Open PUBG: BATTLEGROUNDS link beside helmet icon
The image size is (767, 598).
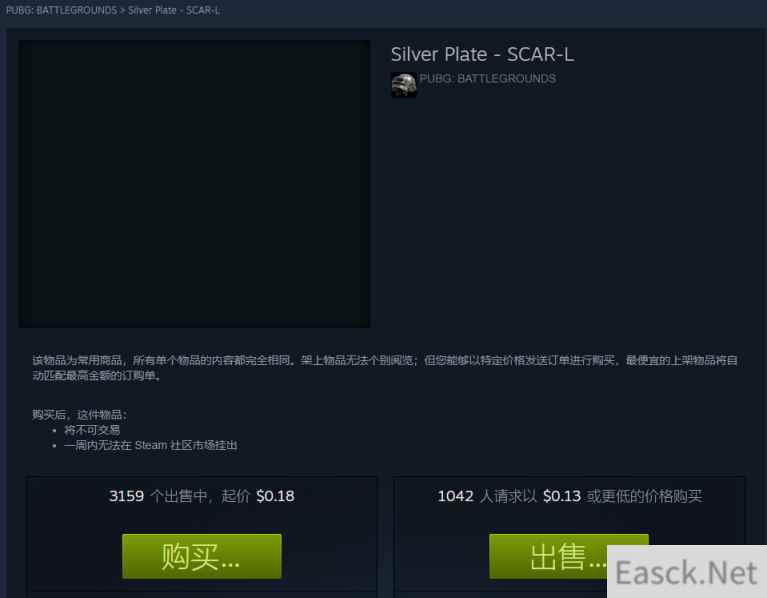(x=488, y=79)
